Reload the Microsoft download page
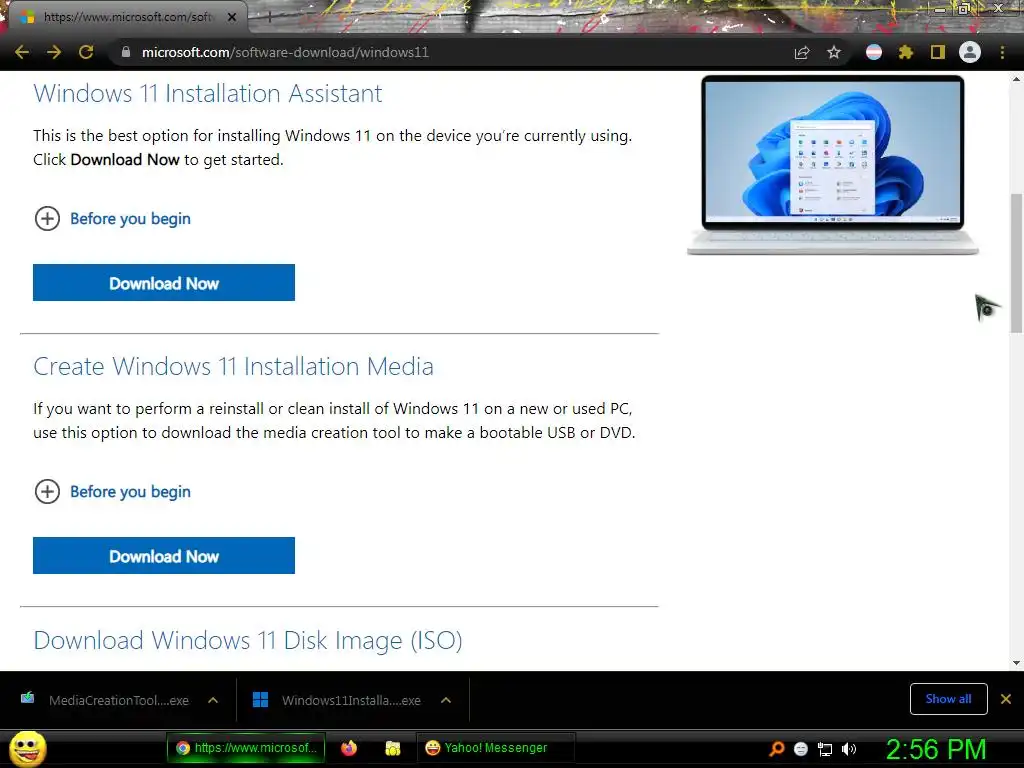The width and height of the screenshot is (1024, 768). coord(86,52)
